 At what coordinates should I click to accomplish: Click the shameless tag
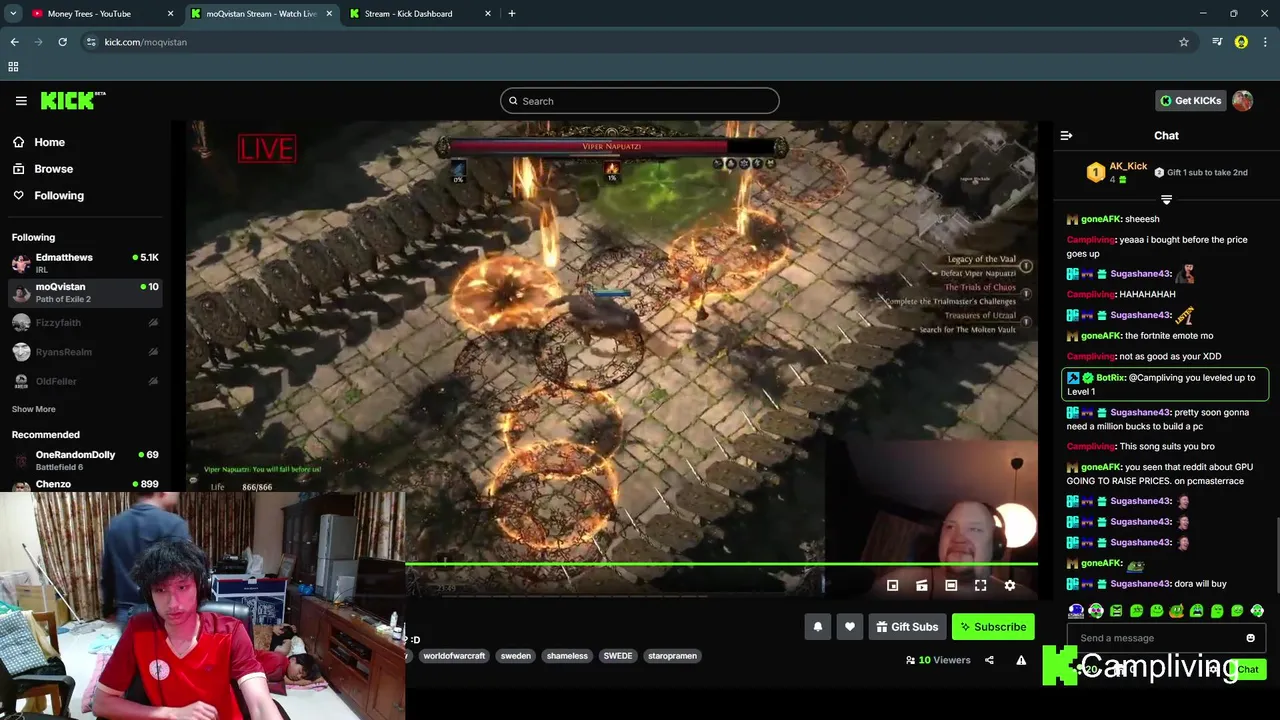click(567, 656)
